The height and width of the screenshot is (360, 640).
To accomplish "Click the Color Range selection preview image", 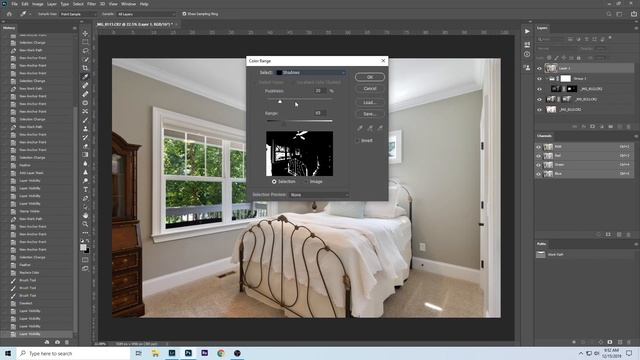I will pyautogui.click(x=299, y=153).
